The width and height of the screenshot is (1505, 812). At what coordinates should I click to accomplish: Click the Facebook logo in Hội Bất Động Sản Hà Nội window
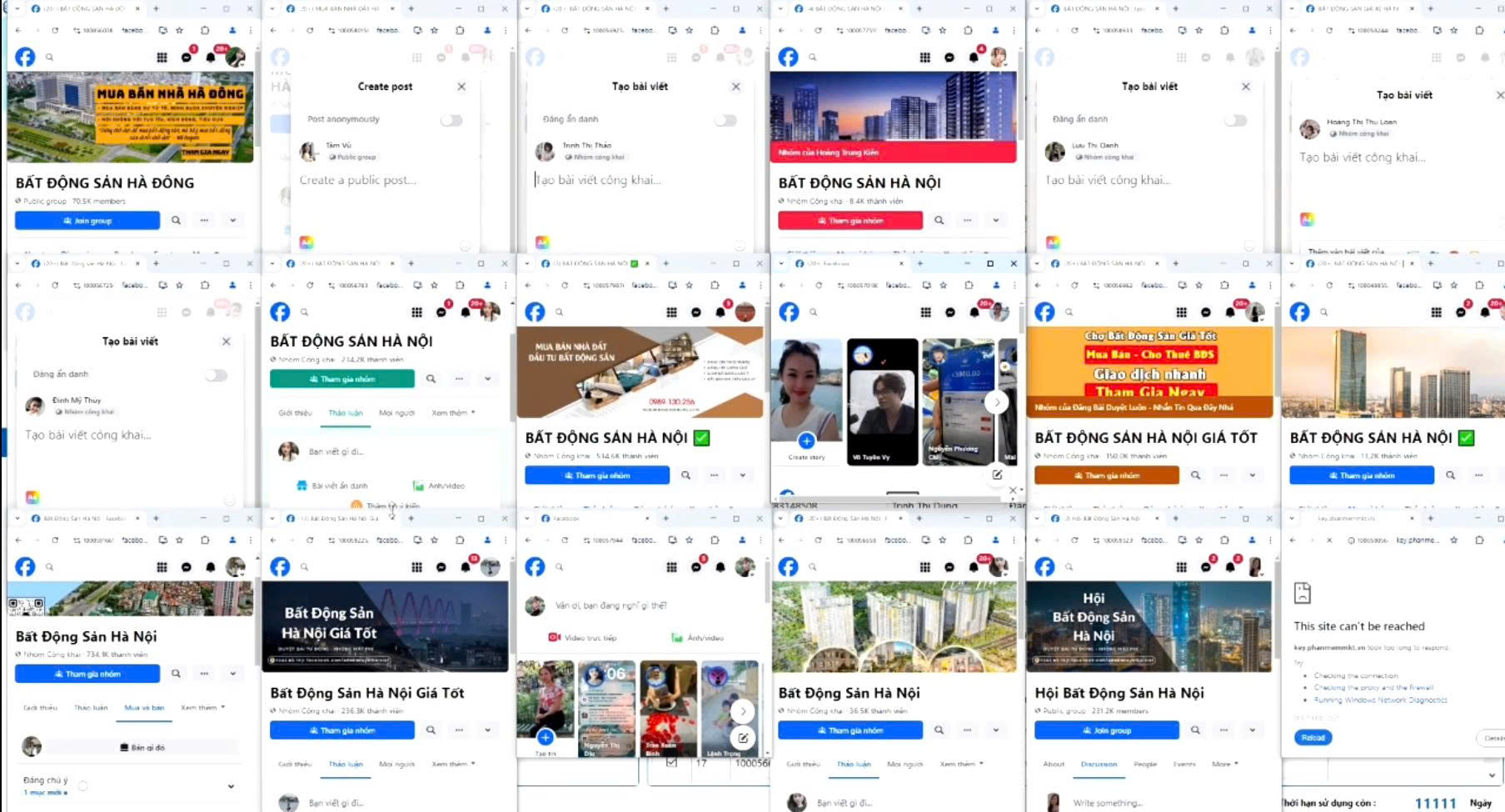tap(1044, 567)
